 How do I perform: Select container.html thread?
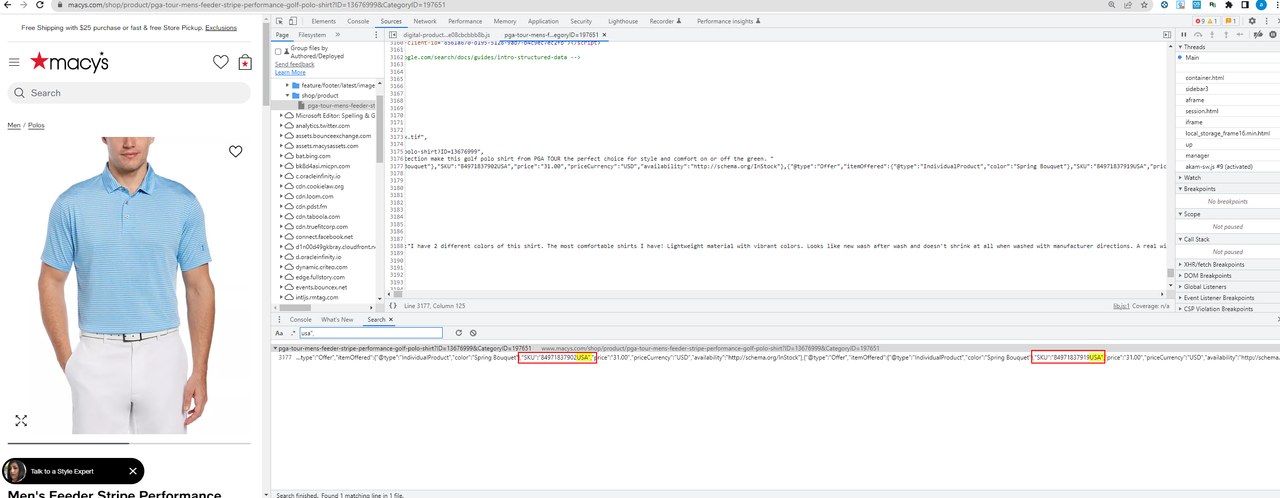tap(1204, 78)
